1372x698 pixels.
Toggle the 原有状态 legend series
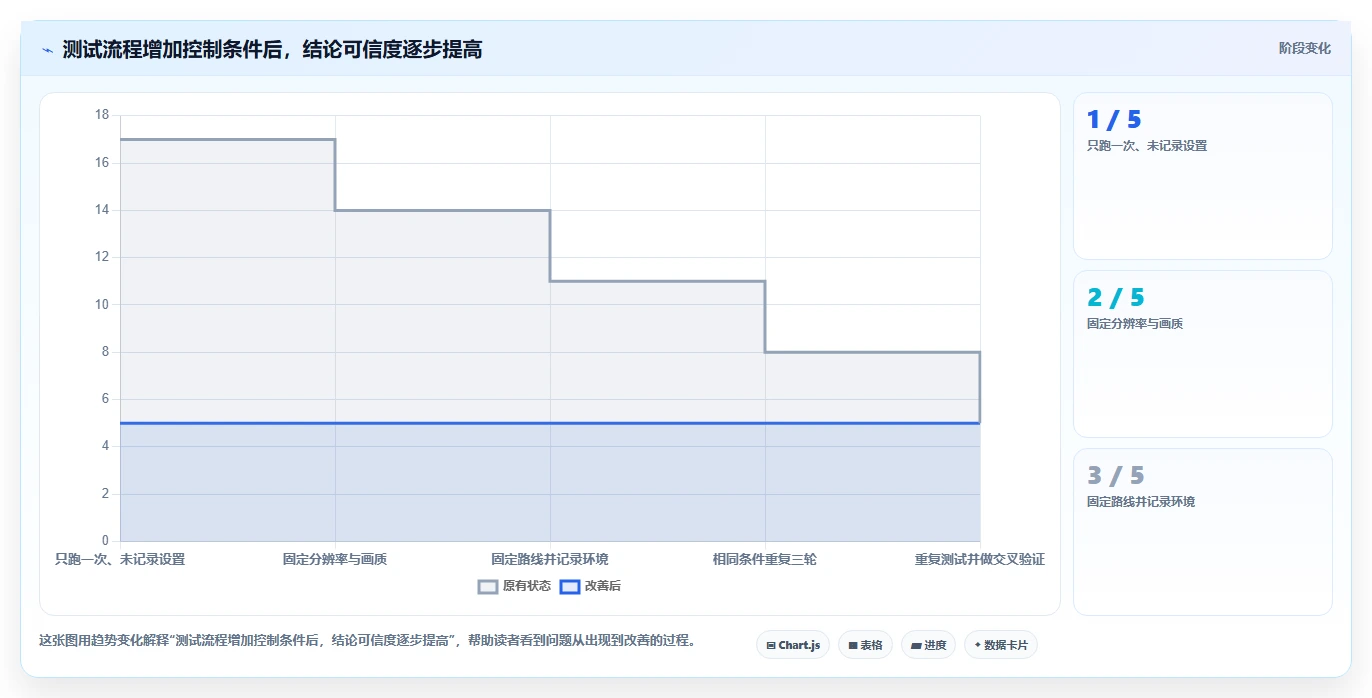click(514, 586)
